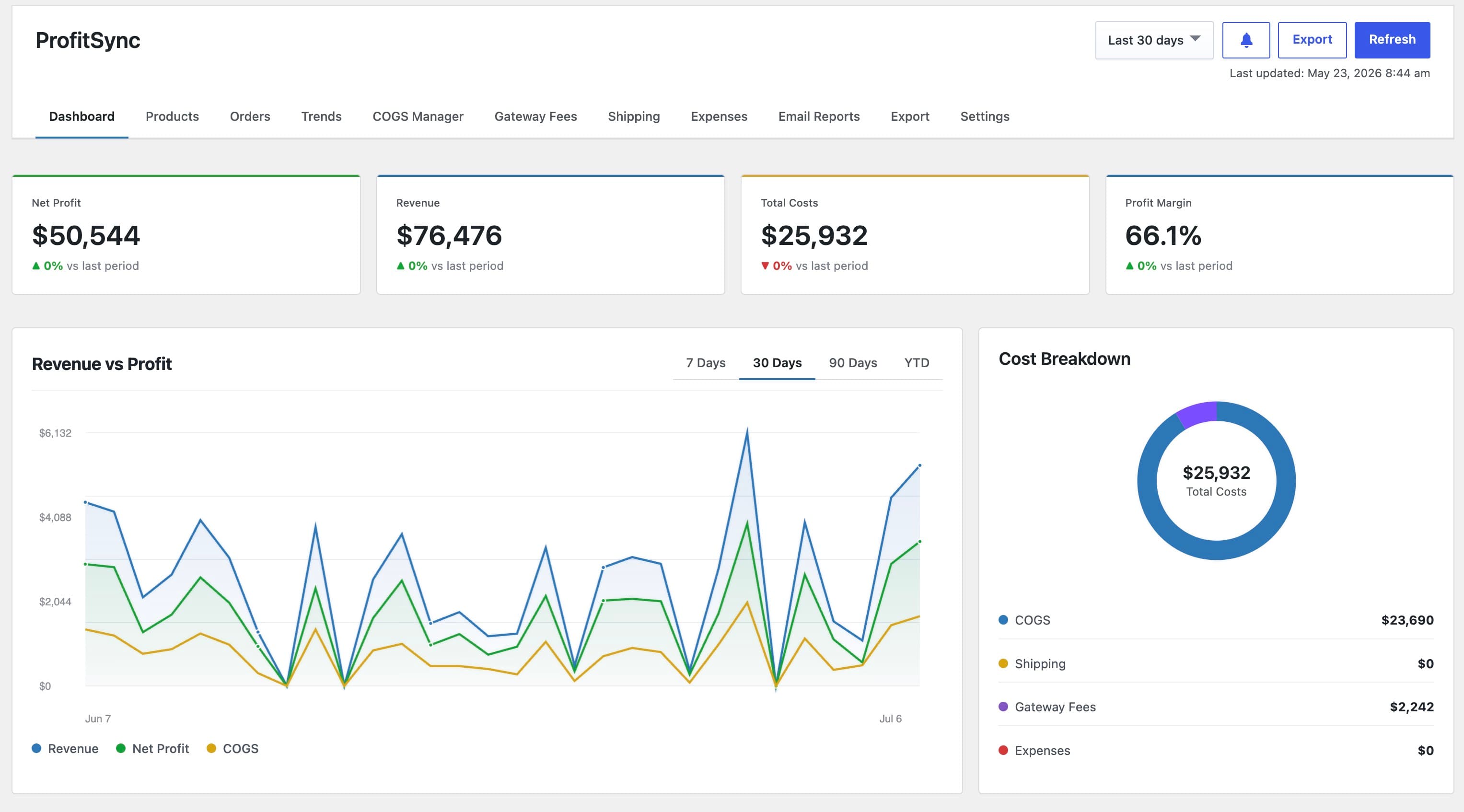Screen dimensions: 1464x812
Task: Click the yellow Shipping legend dot
Action: click(1003, 664)
